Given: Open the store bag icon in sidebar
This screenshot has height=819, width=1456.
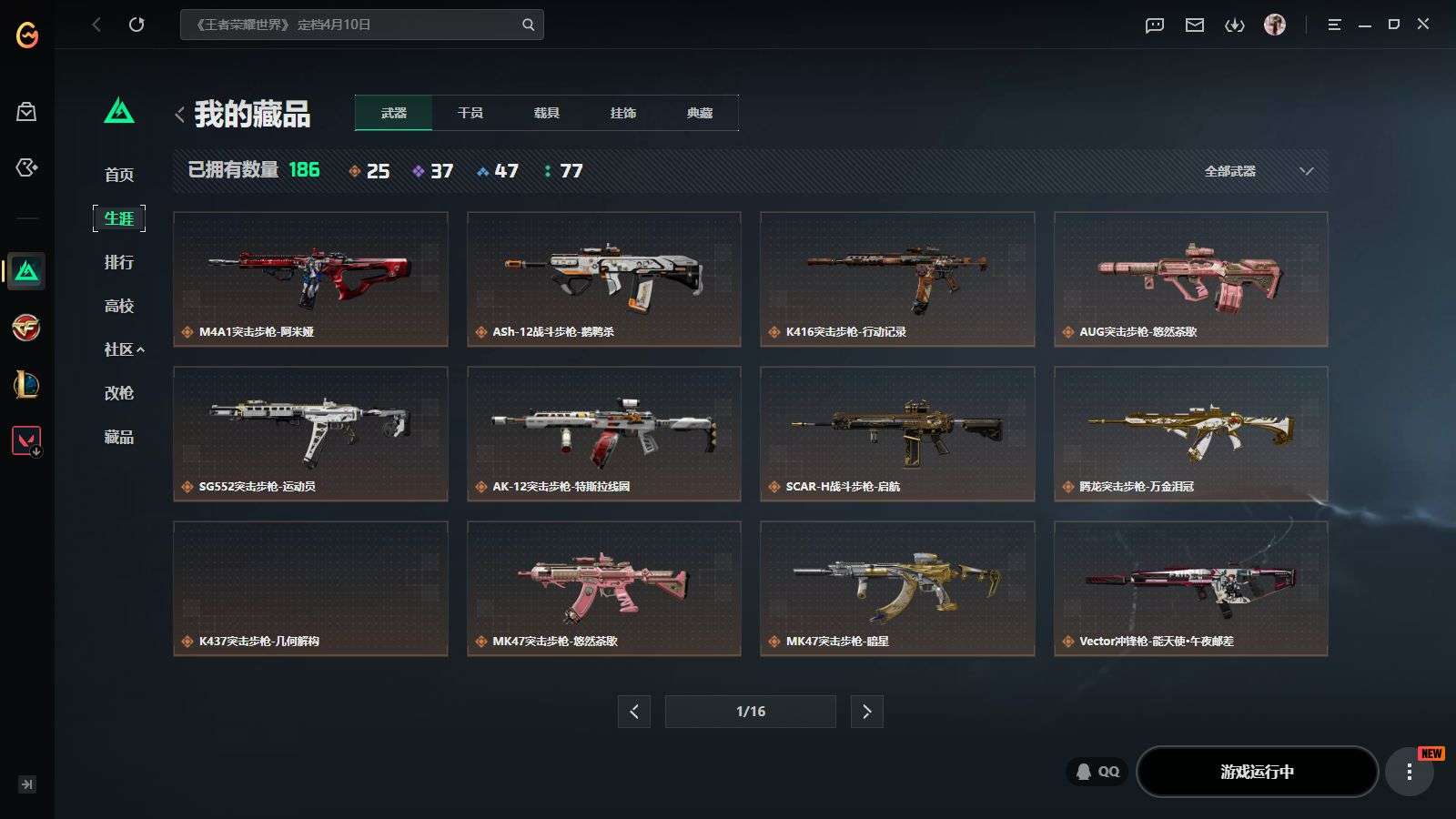Looking at the screenshot, I should point(26,111).
